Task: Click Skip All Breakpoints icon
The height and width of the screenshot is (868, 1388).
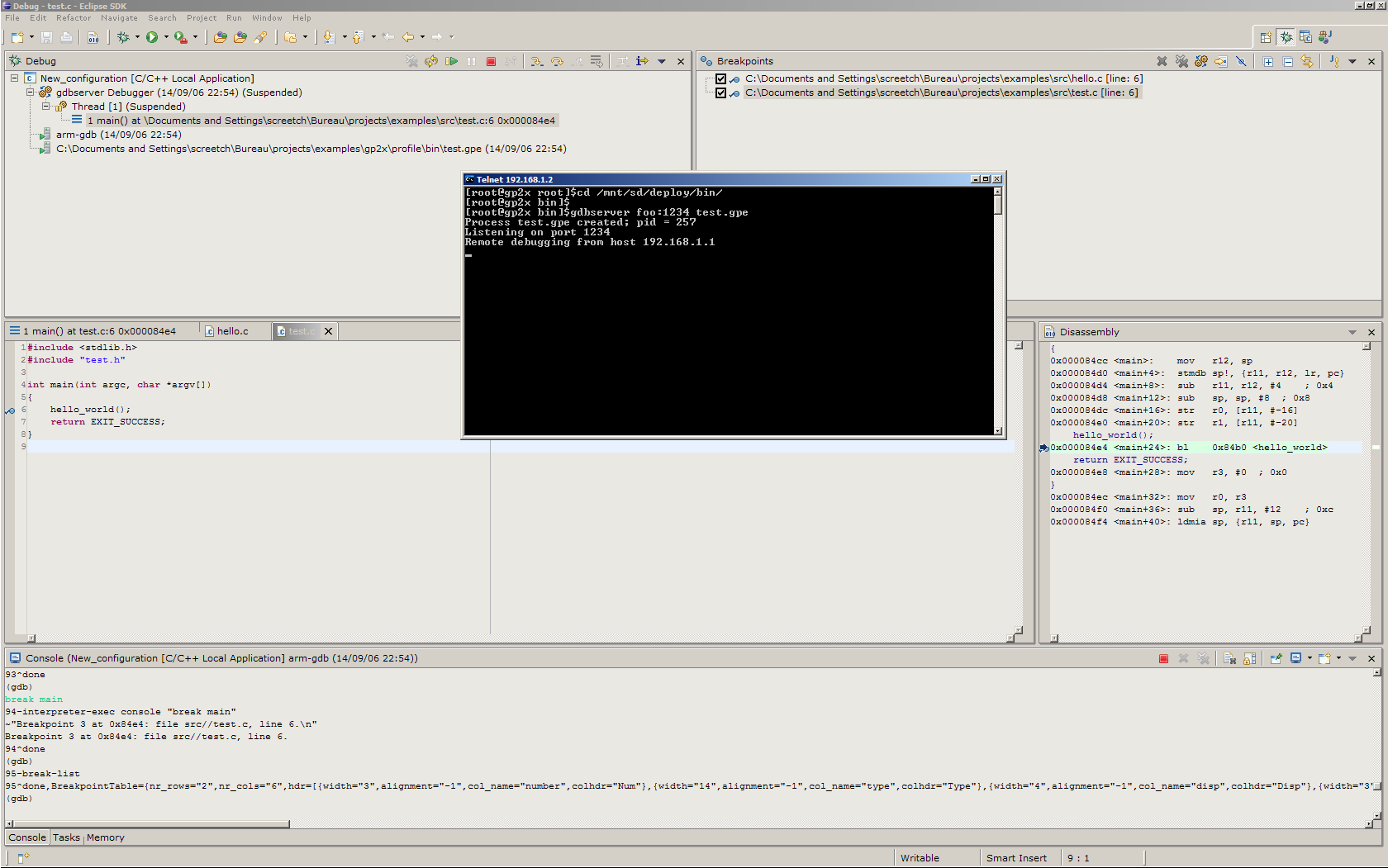Action: click(1241, 61)
